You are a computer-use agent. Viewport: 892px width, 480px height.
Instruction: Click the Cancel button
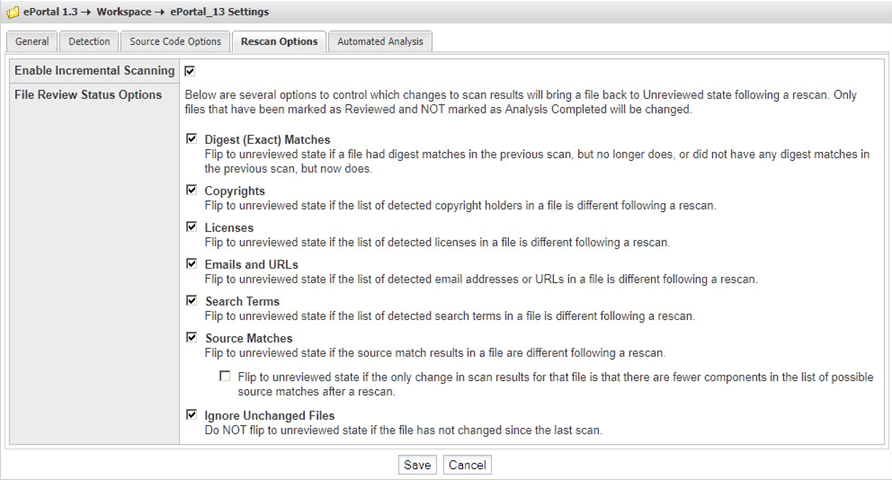pos(467,465)
